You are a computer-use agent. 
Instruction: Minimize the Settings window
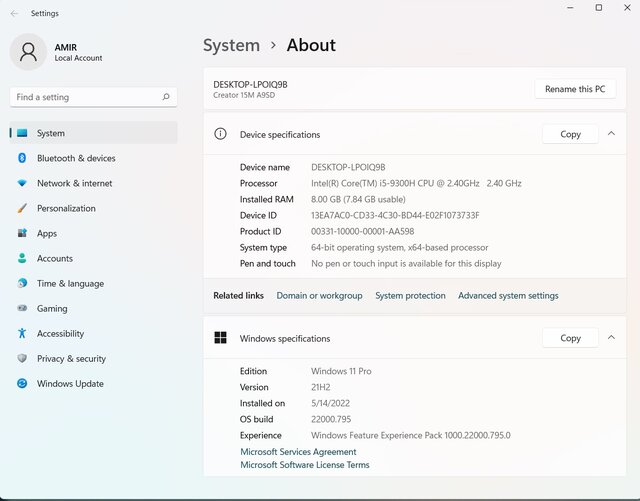click(570, 7)
